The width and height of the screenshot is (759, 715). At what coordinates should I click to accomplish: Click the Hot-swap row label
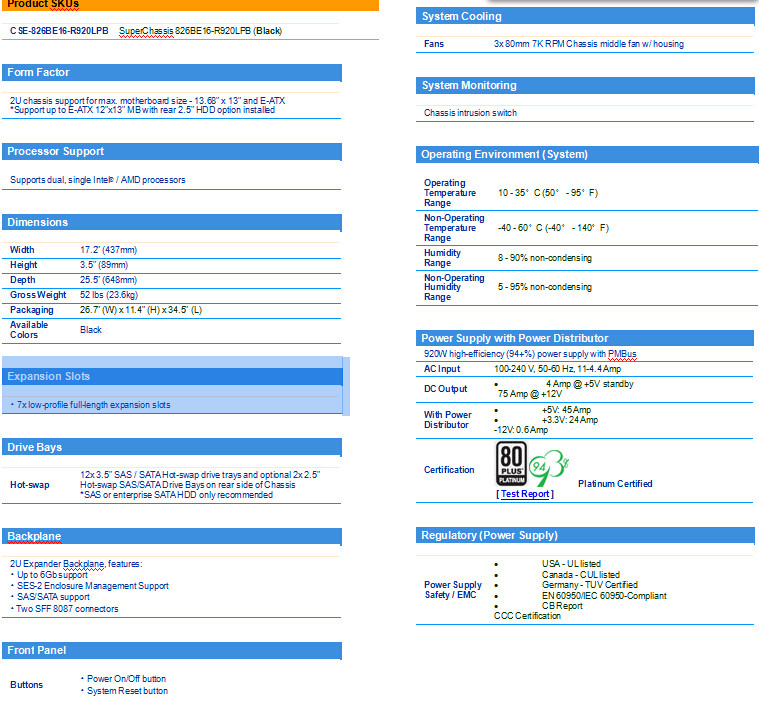(x=30, y=485)
